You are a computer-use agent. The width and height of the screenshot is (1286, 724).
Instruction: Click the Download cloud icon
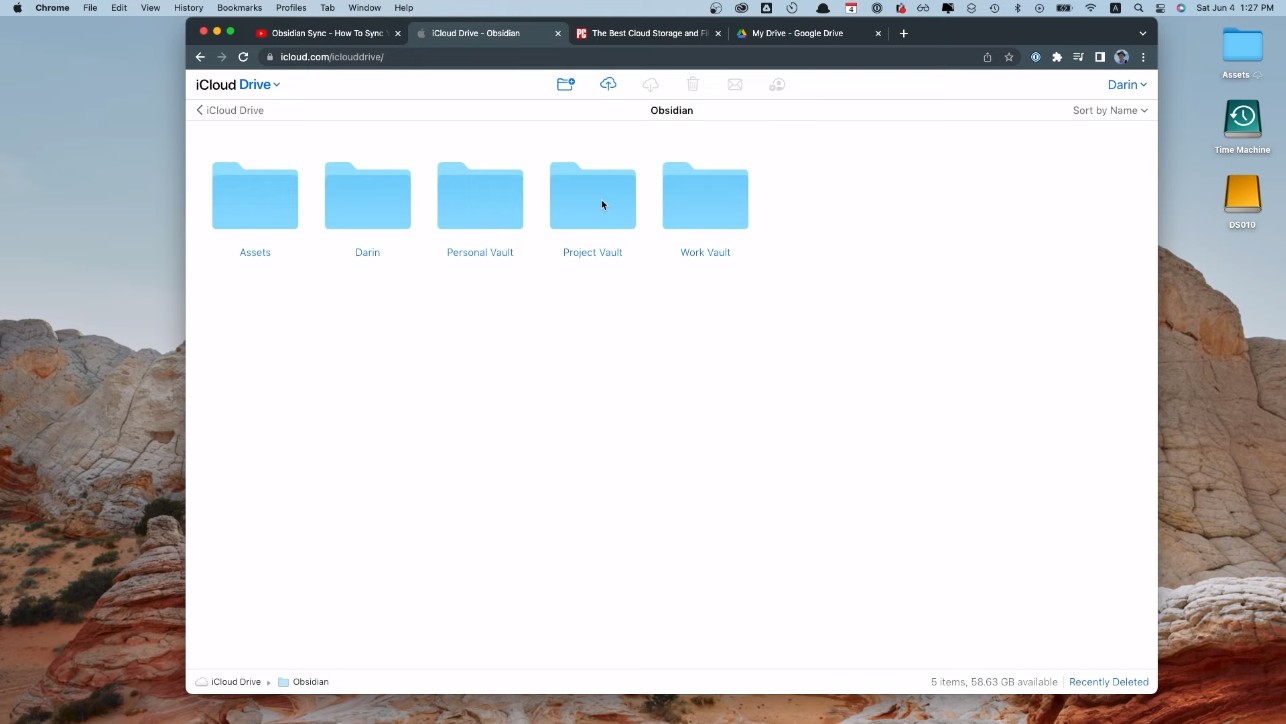point(650,85)
